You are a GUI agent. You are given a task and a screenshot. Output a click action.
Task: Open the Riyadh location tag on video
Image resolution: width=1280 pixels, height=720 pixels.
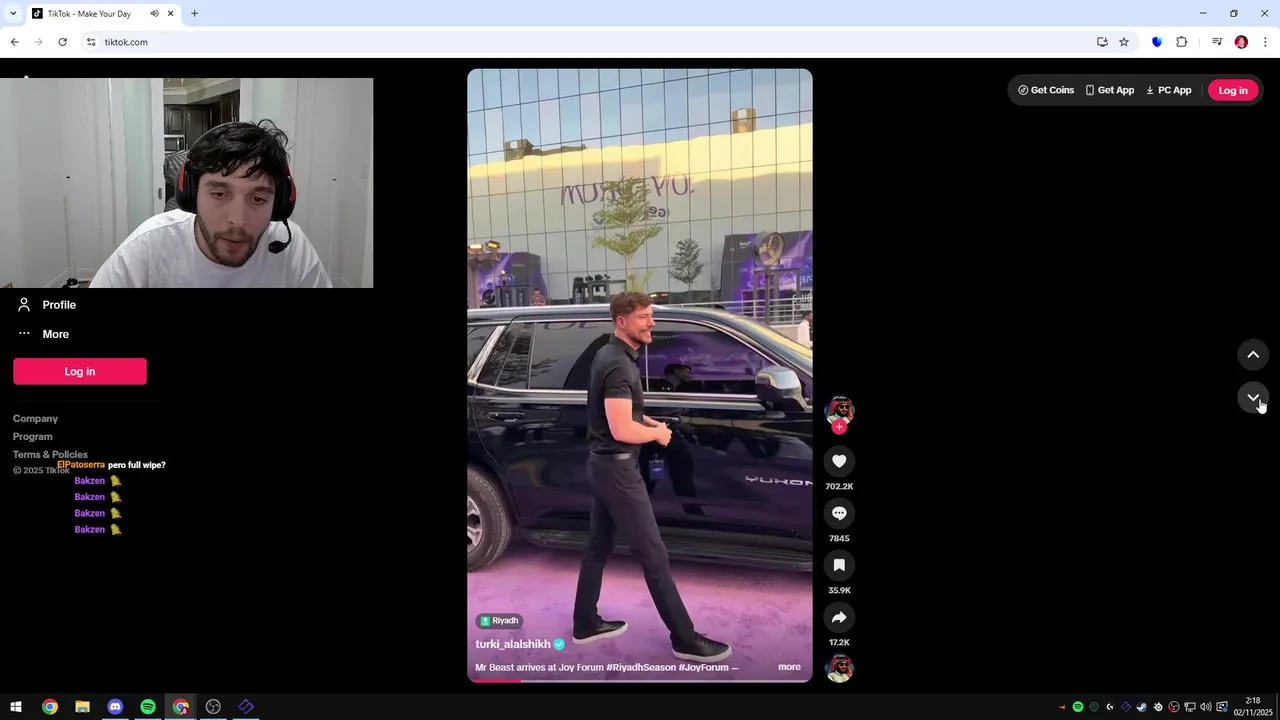coord(499,621)
